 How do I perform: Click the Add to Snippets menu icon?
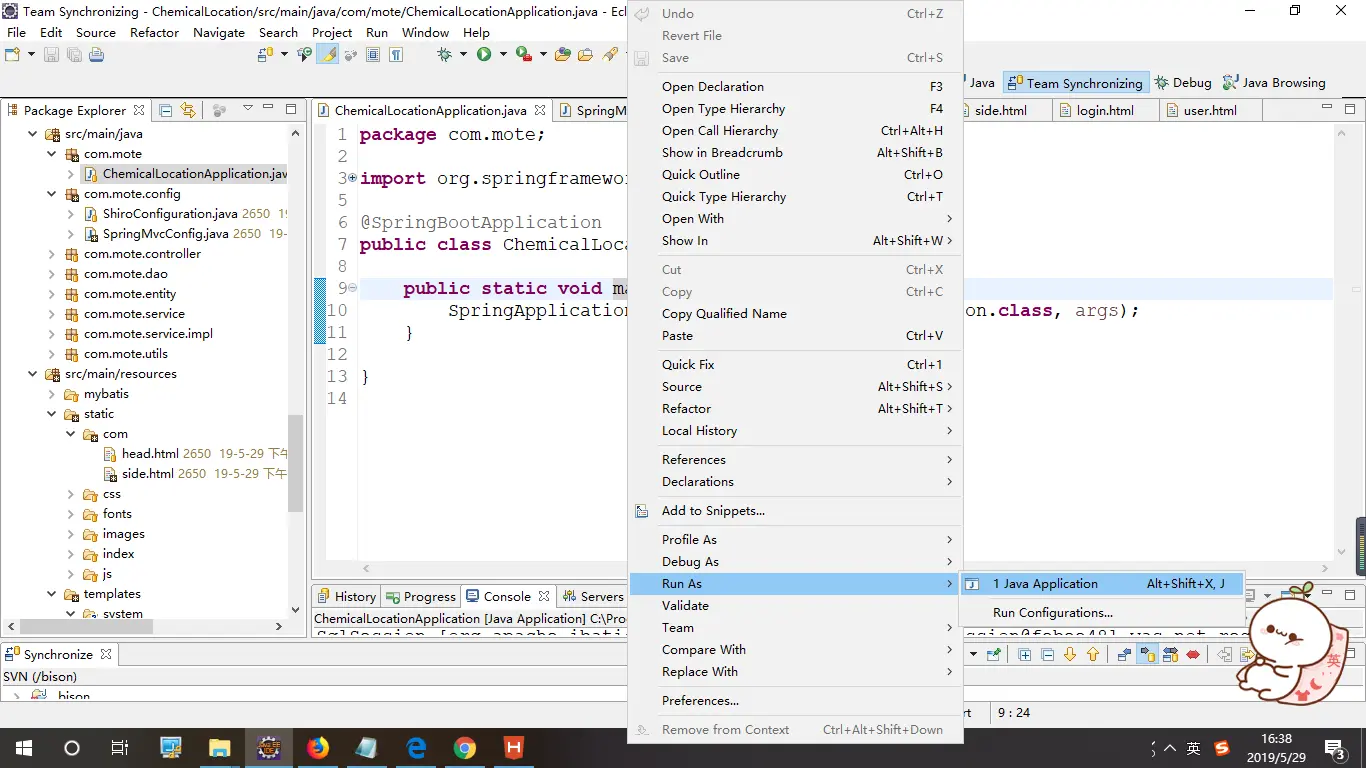(642, 511)
